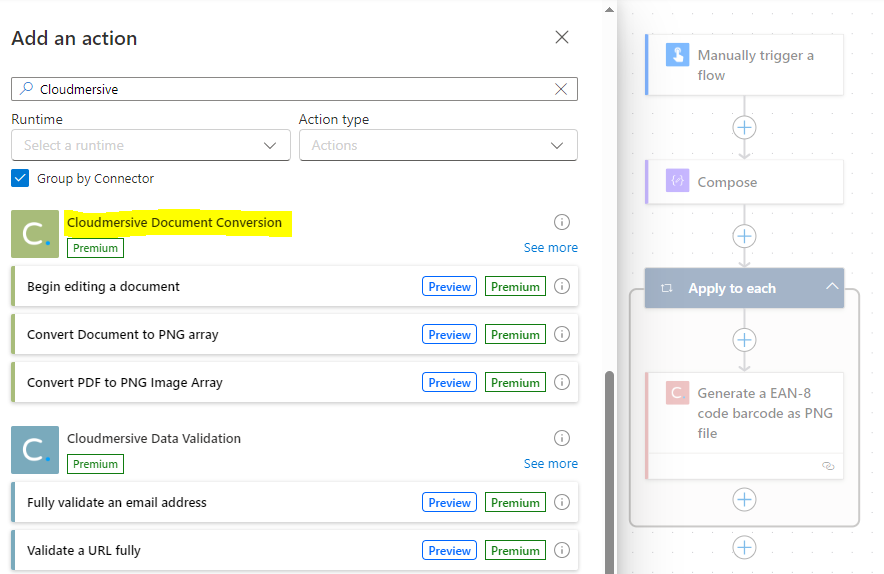Image resolution: width=884 pixels, height=574 pixels.
Task: Add a step after Manually trigger a flow
Action: pos(744,127)
